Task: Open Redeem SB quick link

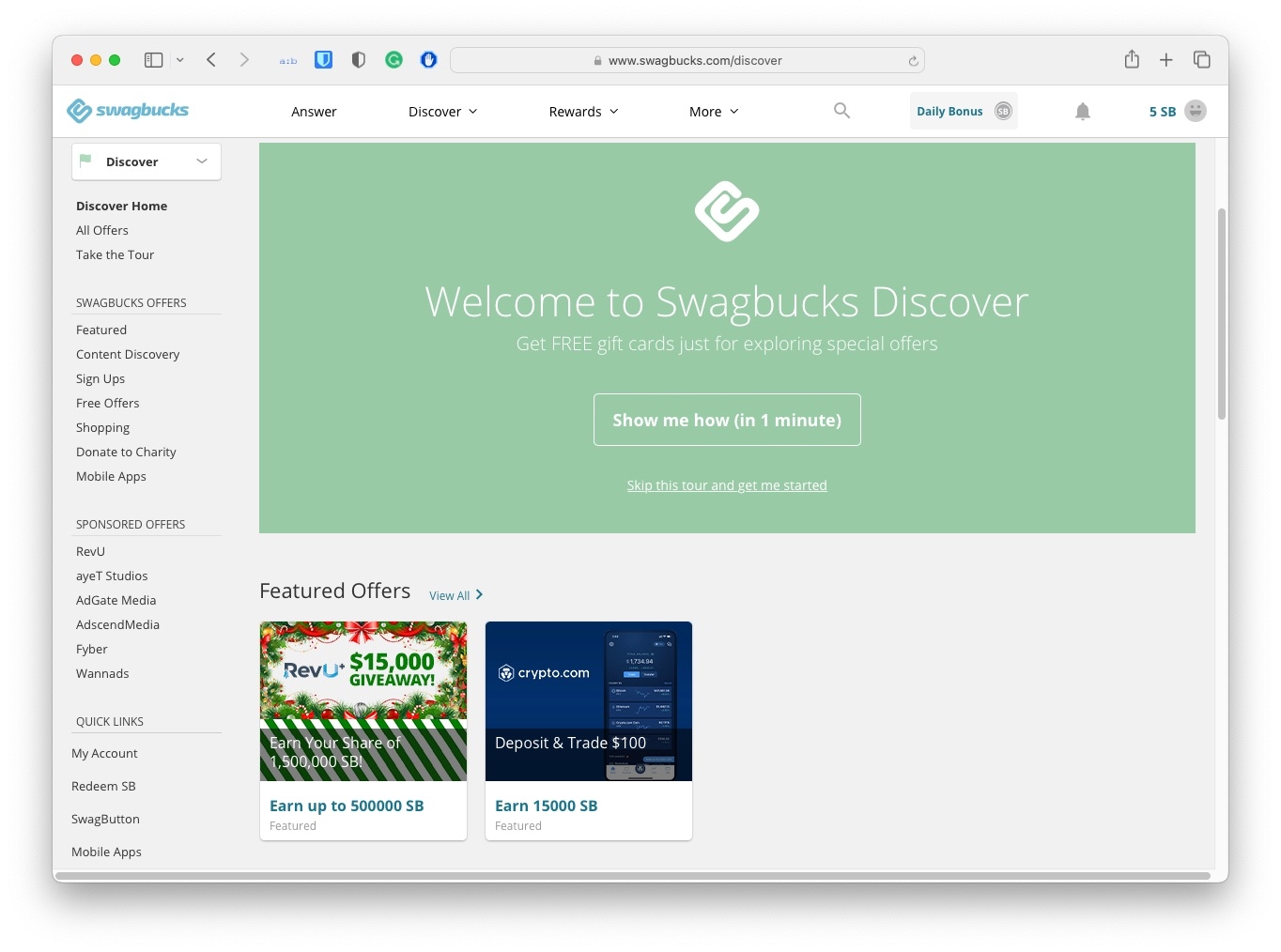Action: tap(103, 786)
